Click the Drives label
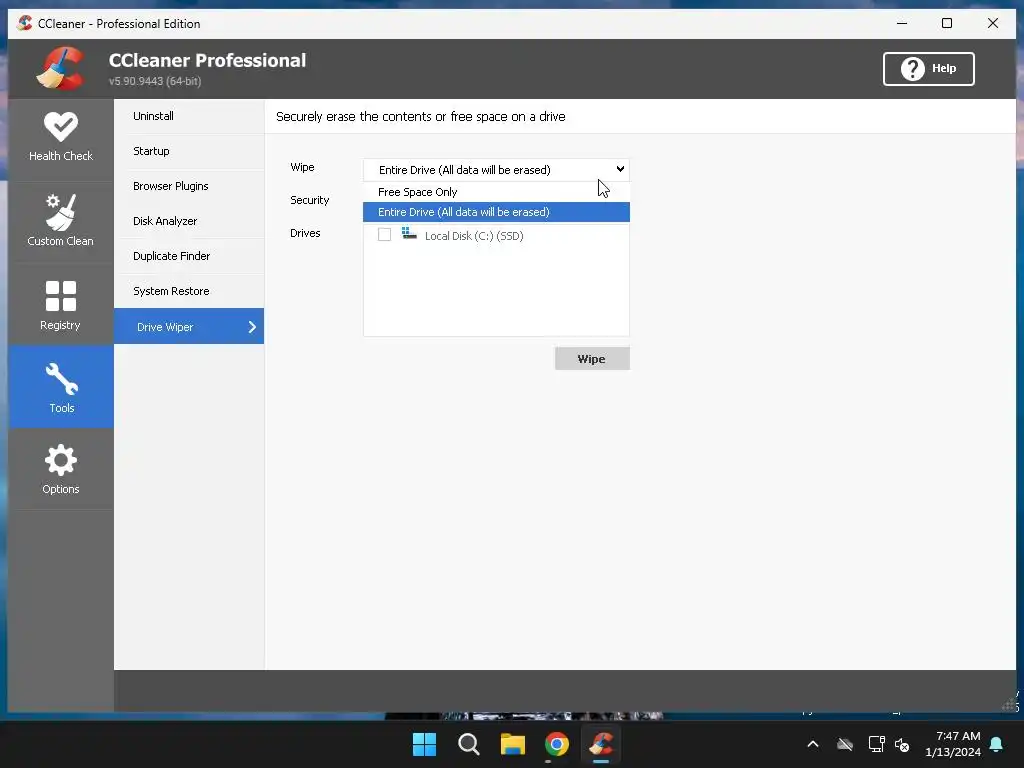Image resolution: width=1024 pixels, height=768 pixels. (x=305, y=233)
